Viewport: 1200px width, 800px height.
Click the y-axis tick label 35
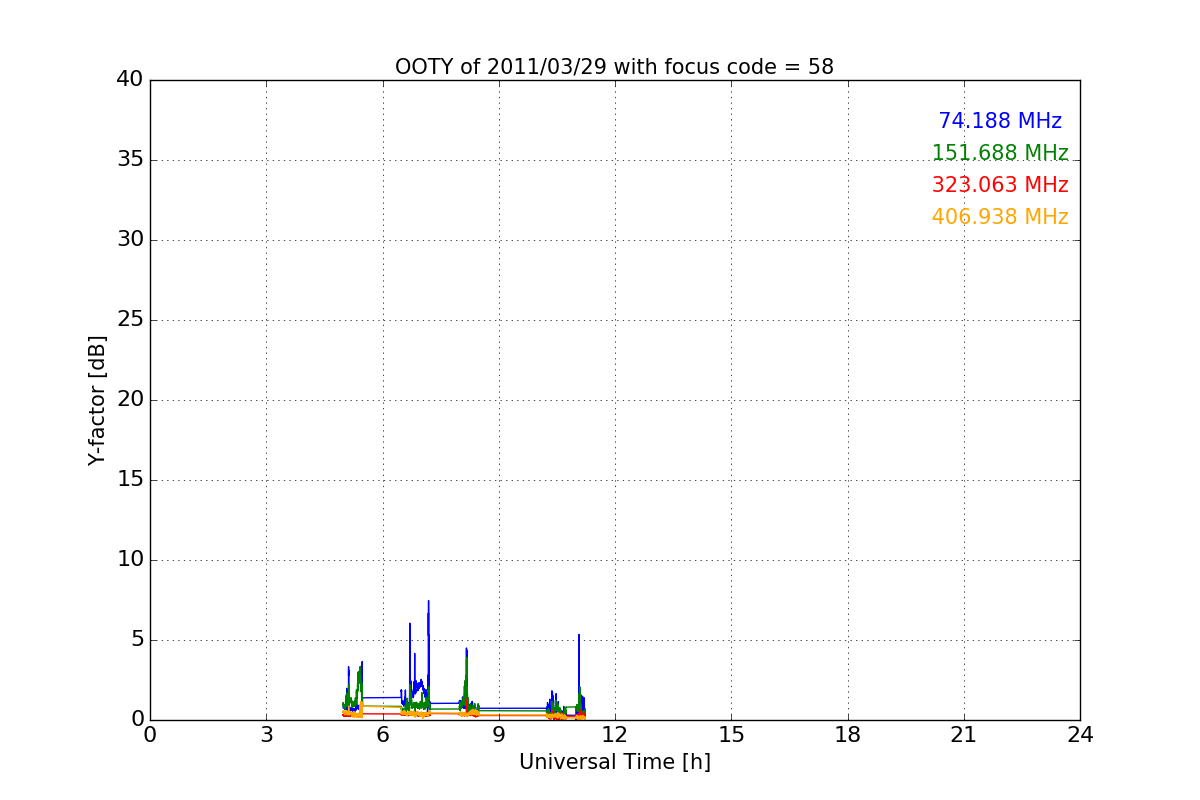130,160
